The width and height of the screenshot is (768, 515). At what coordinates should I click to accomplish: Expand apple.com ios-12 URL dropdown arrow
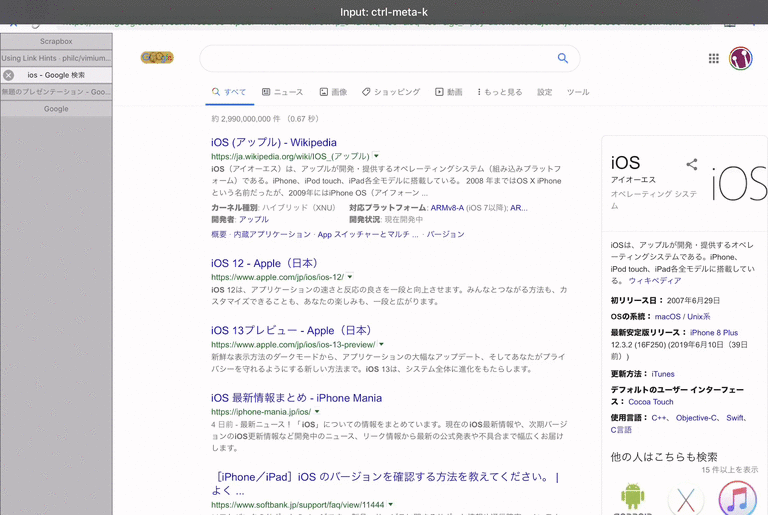[350, 277]
